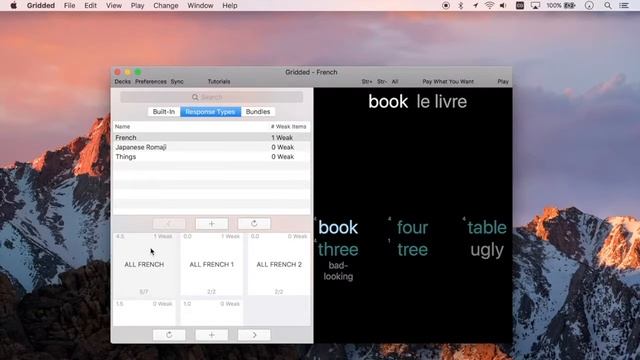640x360 pixels.
Task: Click the 'tree' answer in the grid
Action: tap(412, 249)
